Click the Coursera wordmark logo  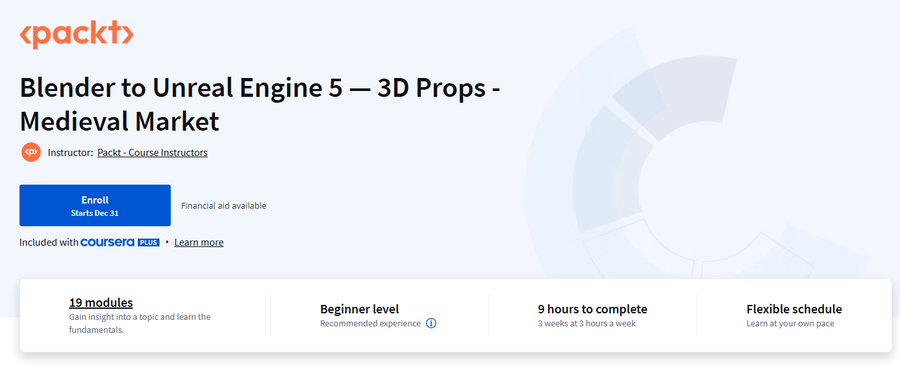pos(107,242)
